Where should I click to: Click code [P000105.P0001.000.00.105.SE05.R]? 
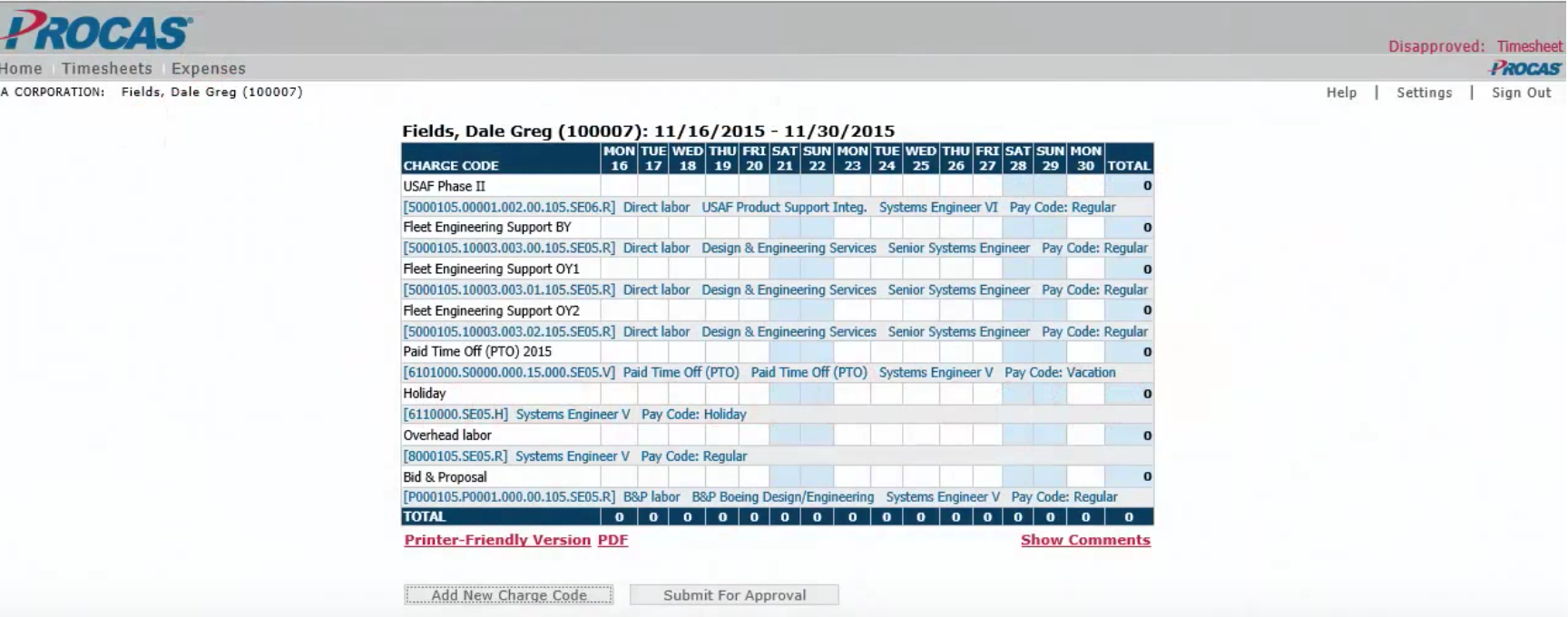tap(509, 497)
